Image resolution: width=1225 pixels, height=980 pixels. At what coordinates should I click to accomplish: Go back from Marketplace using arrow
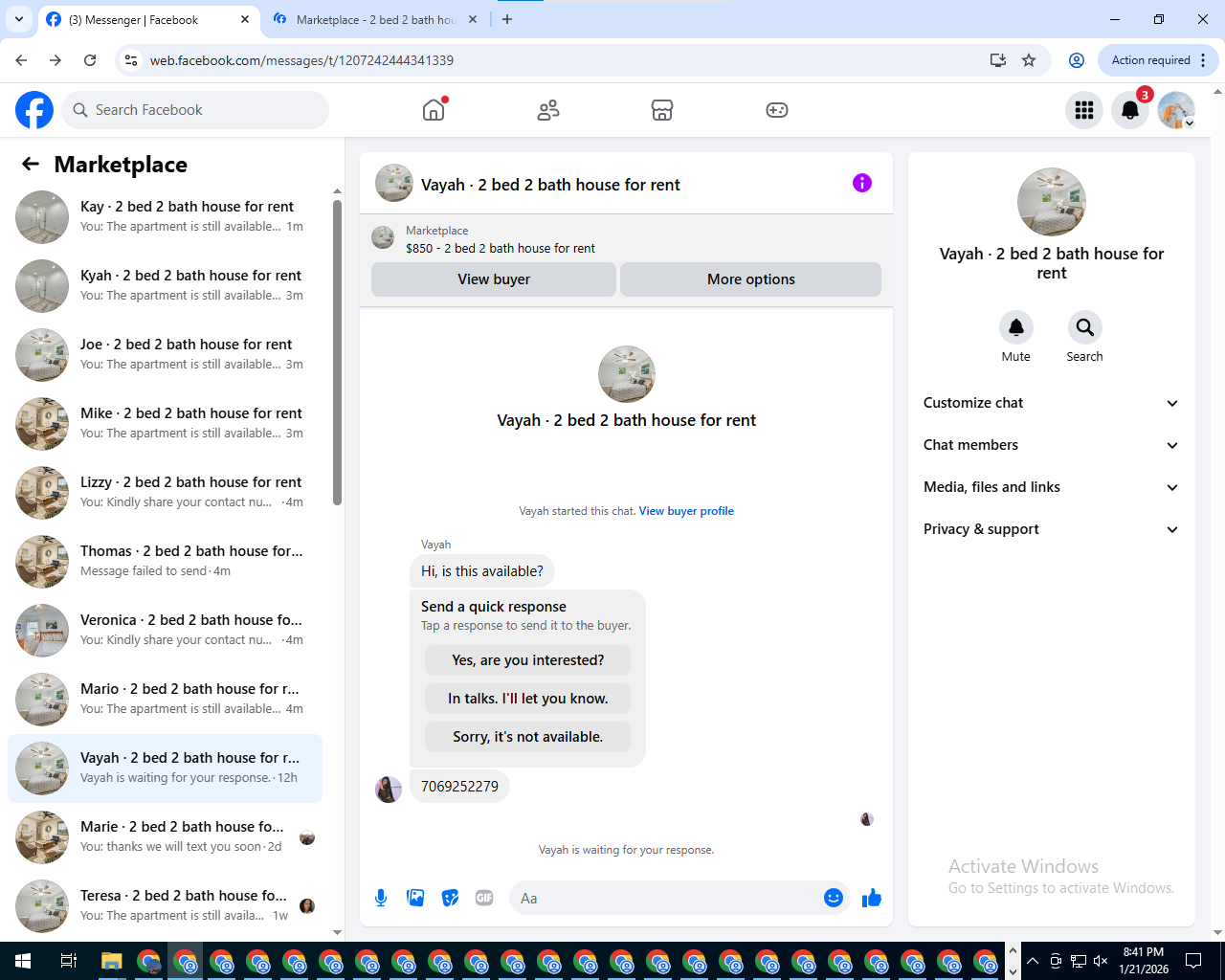point(31,164)
